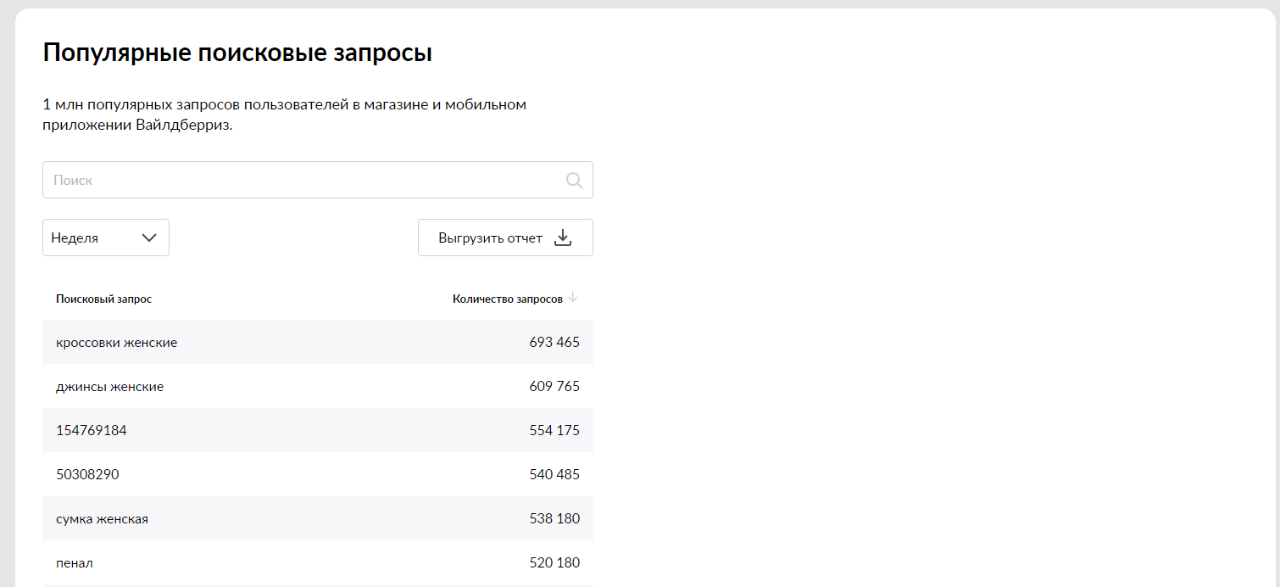Image resolution: width=1280 pixels, height=587 pixels.
Task: Click the 538 180 count value
Action: coord(555,518)
